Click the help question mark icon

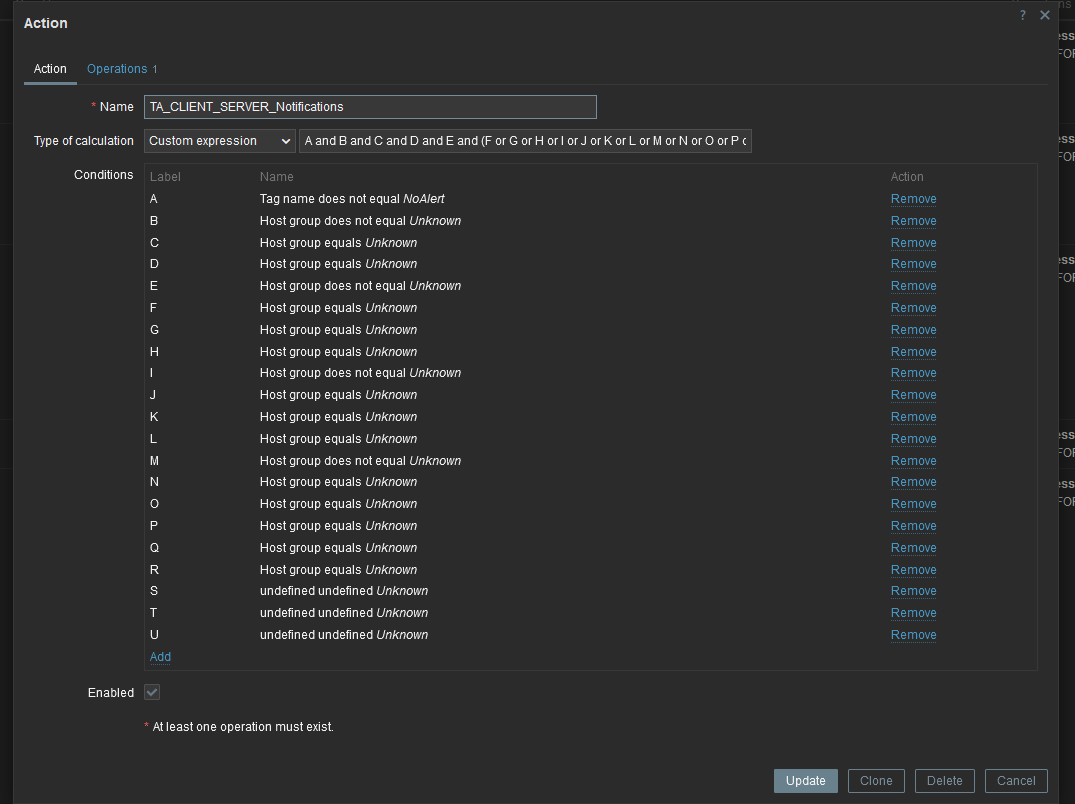coord(1022,15)
